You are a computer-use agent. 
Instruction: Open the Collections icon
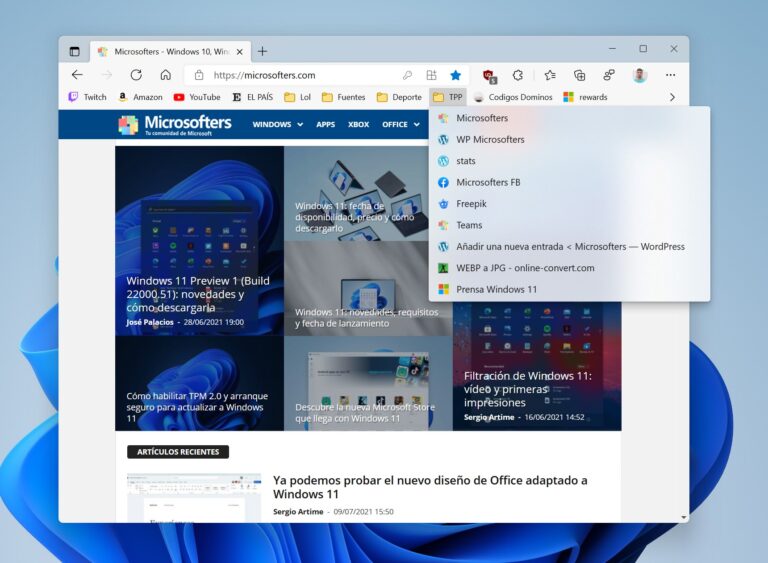(579, 75)
